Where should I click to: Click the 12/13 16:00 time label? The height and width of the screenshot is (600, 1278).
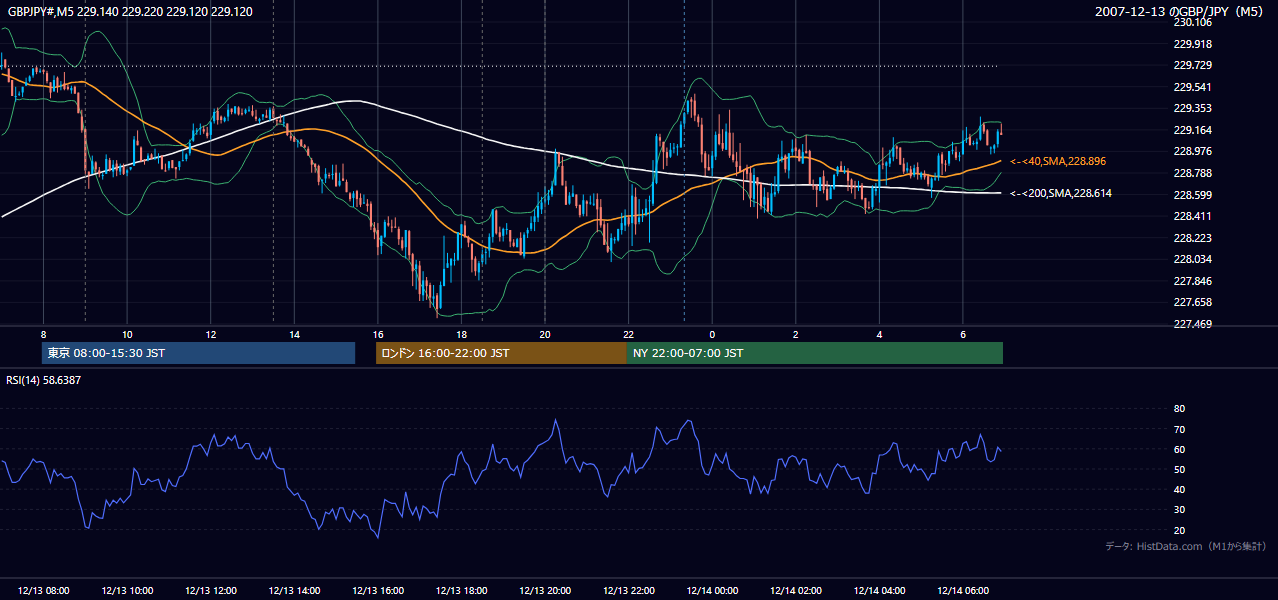[x=378, y=591]
